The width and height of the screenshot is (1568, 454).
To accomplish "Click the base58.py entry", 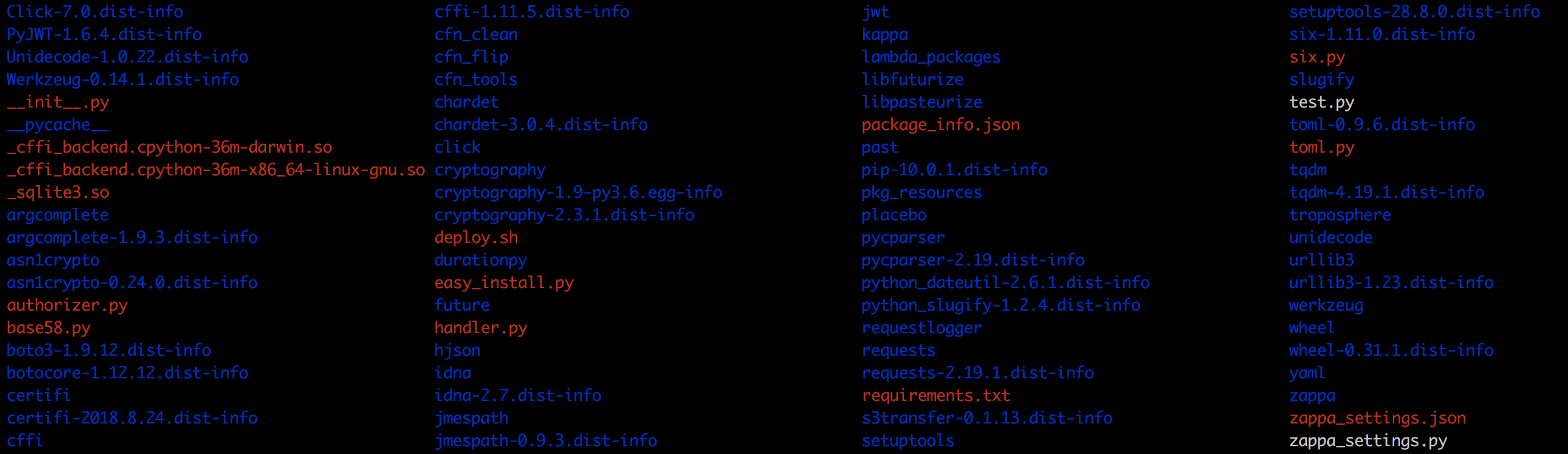I will tap(48, 328).
